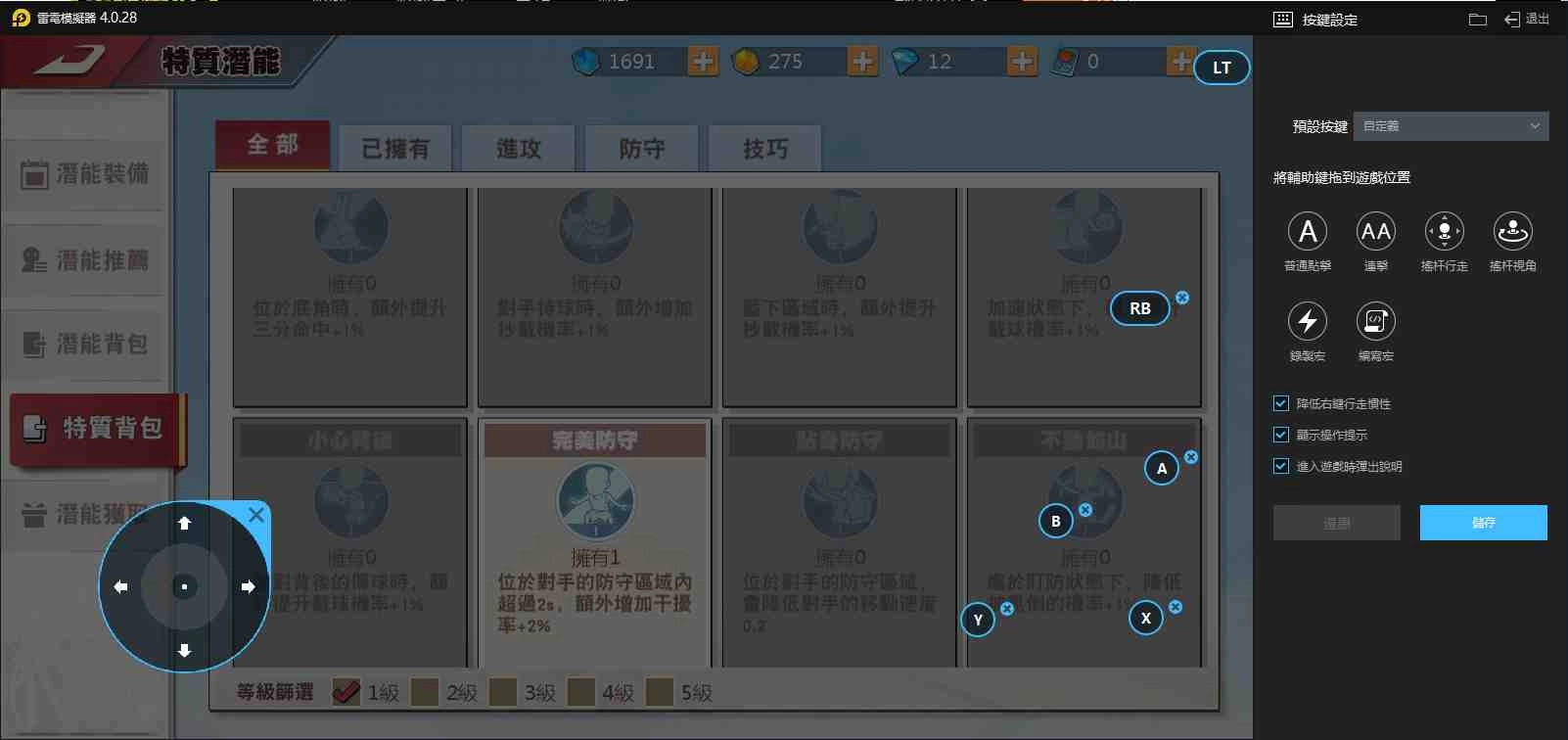Open the folder icon in keymap header

[x=1478, y=20]
